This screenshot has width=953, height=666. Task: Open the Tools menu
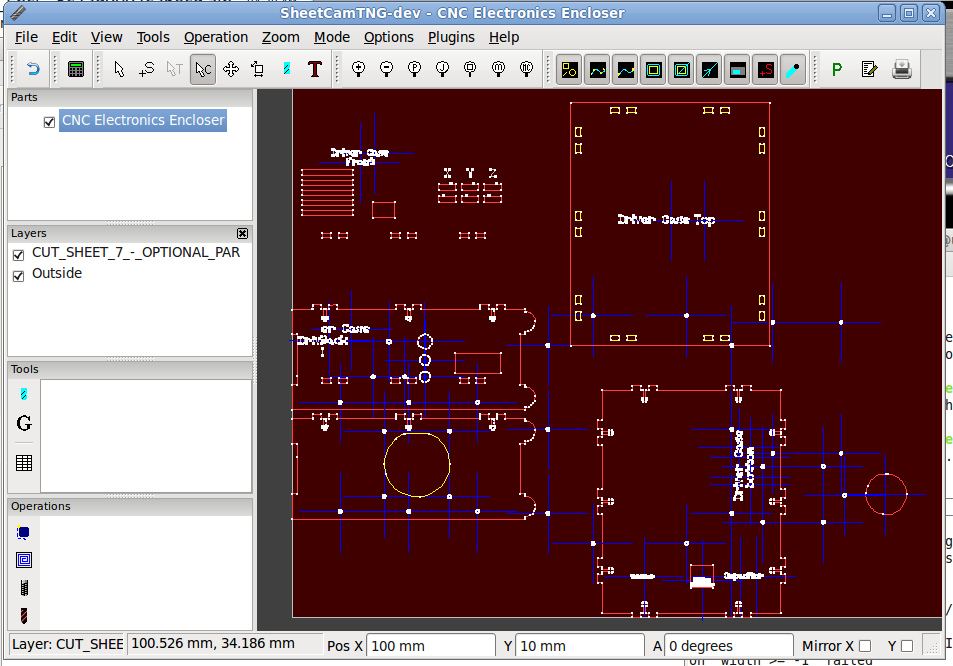click(153, 37)
